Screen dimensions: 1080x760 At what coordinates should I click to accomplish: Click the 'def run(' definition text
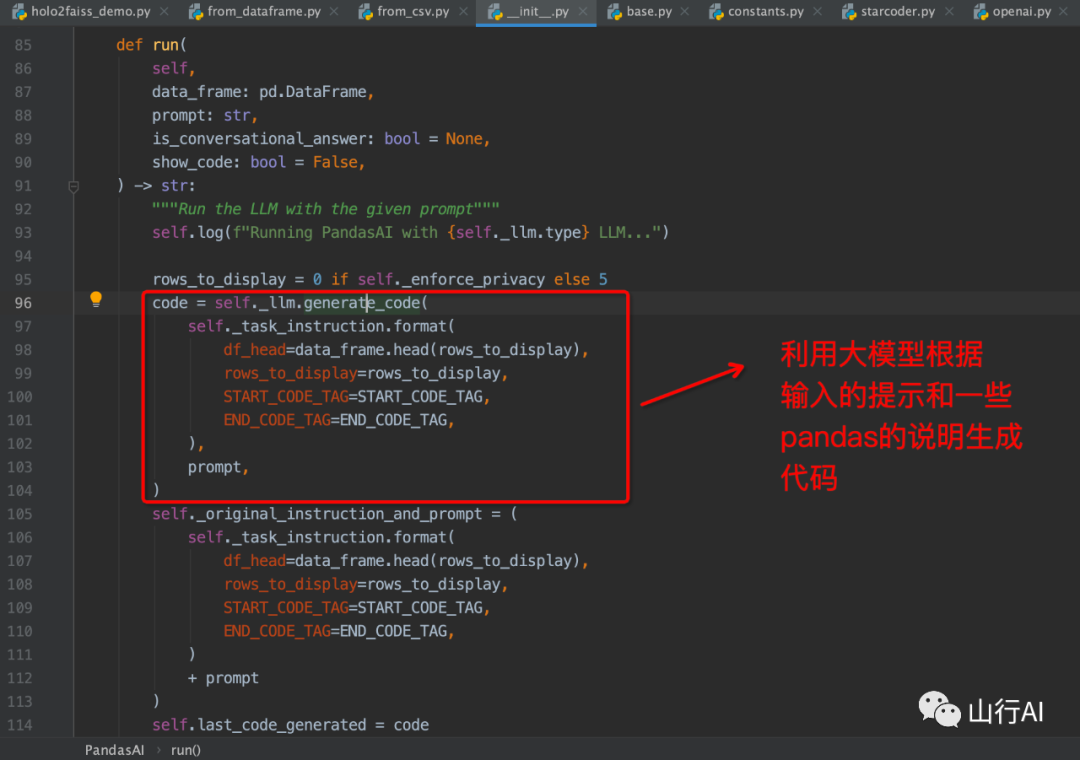[152, 45]
